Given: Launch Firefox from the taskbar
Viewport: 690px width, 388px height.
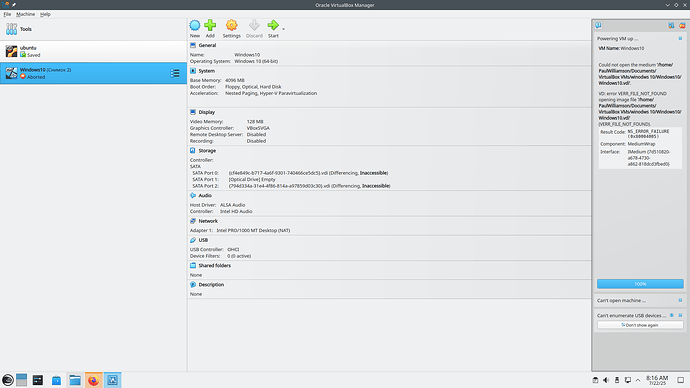Looking at the screenshot, I should (x=93, y=380).
